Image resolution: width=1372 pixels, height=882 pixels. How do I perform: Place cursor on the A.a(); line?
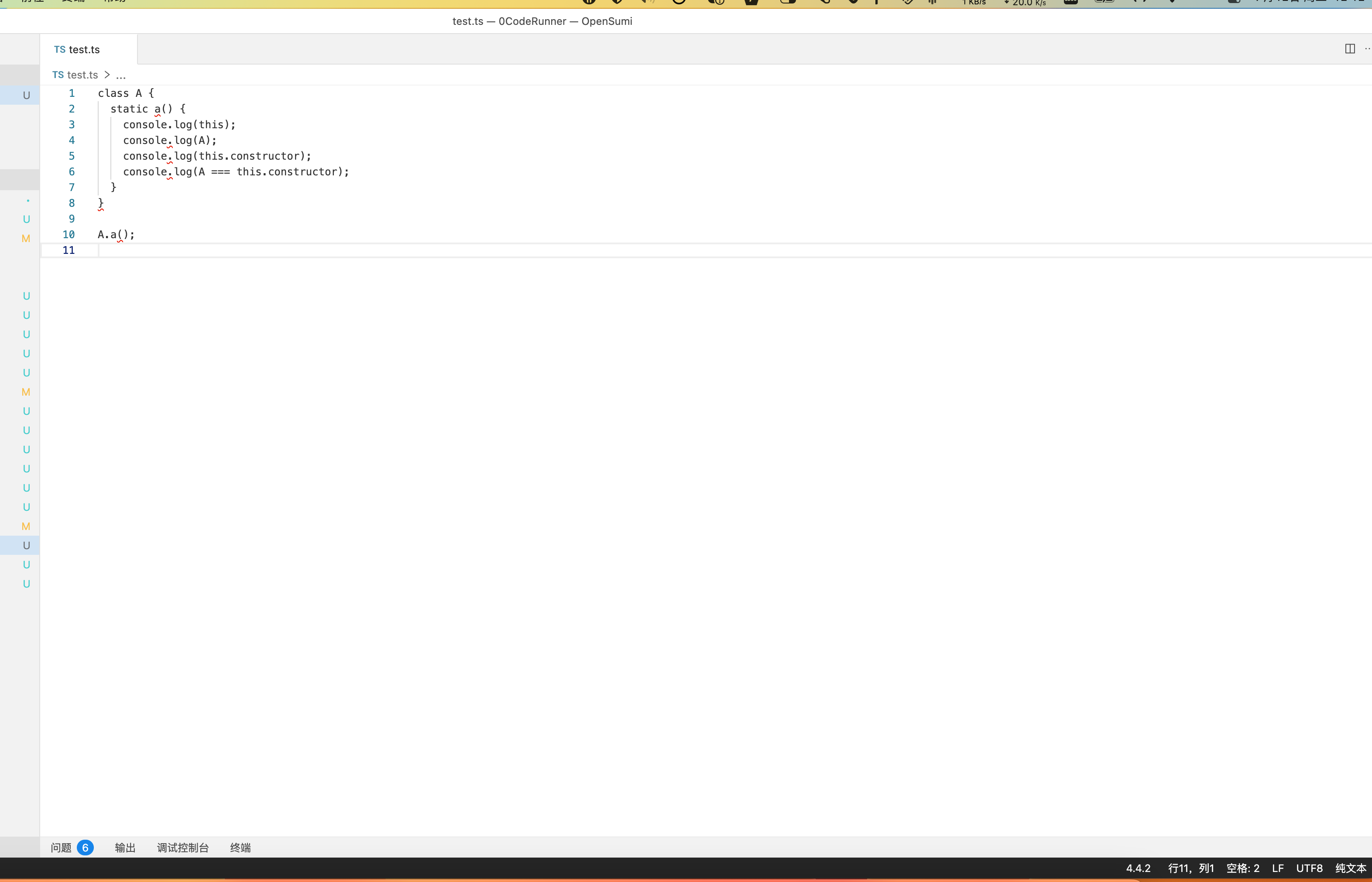point(116,235)
